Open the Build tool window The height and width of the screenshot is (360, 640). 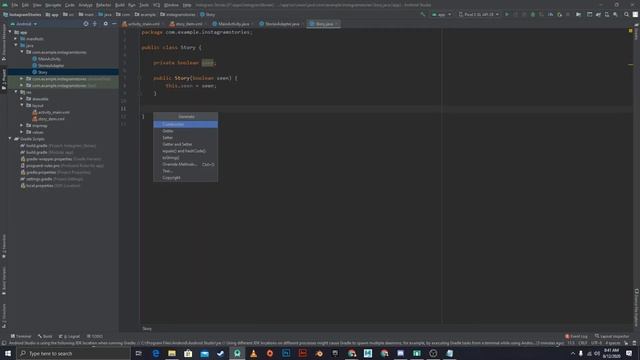click(x=45, y=336)
